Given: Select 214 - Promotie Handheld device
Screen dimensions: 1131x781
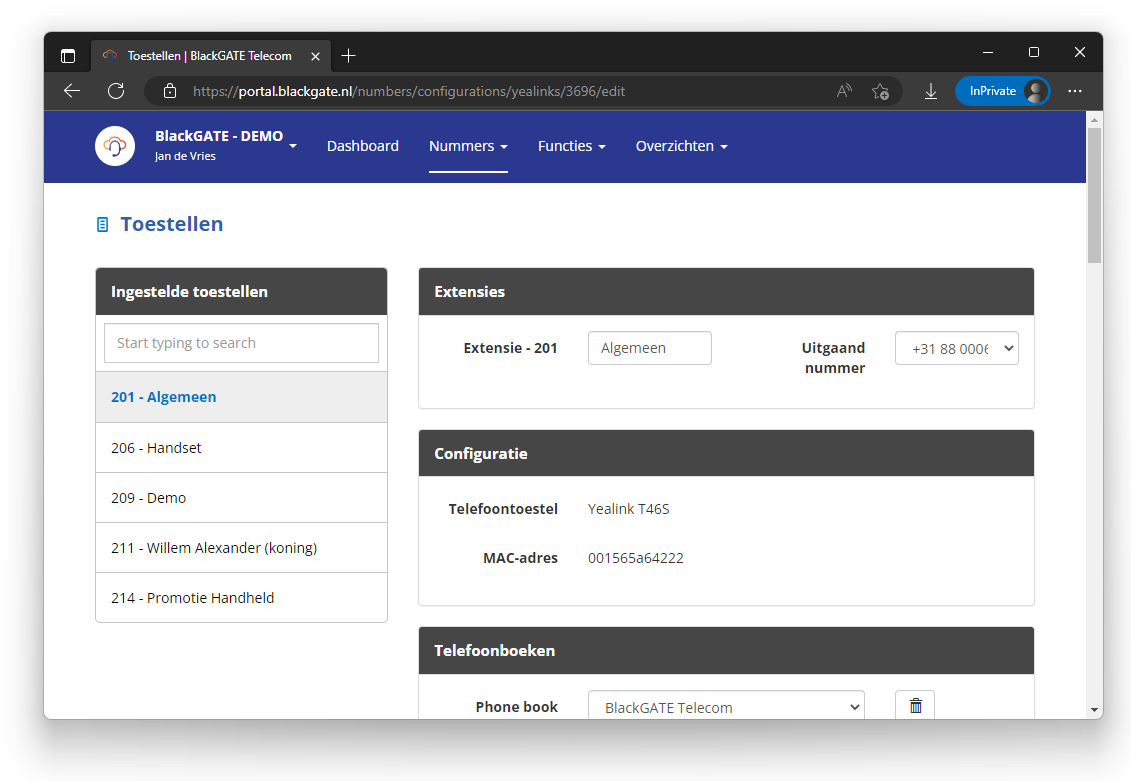Looking at the screenshot, I should pyautogui.click(x=241, y=598).
